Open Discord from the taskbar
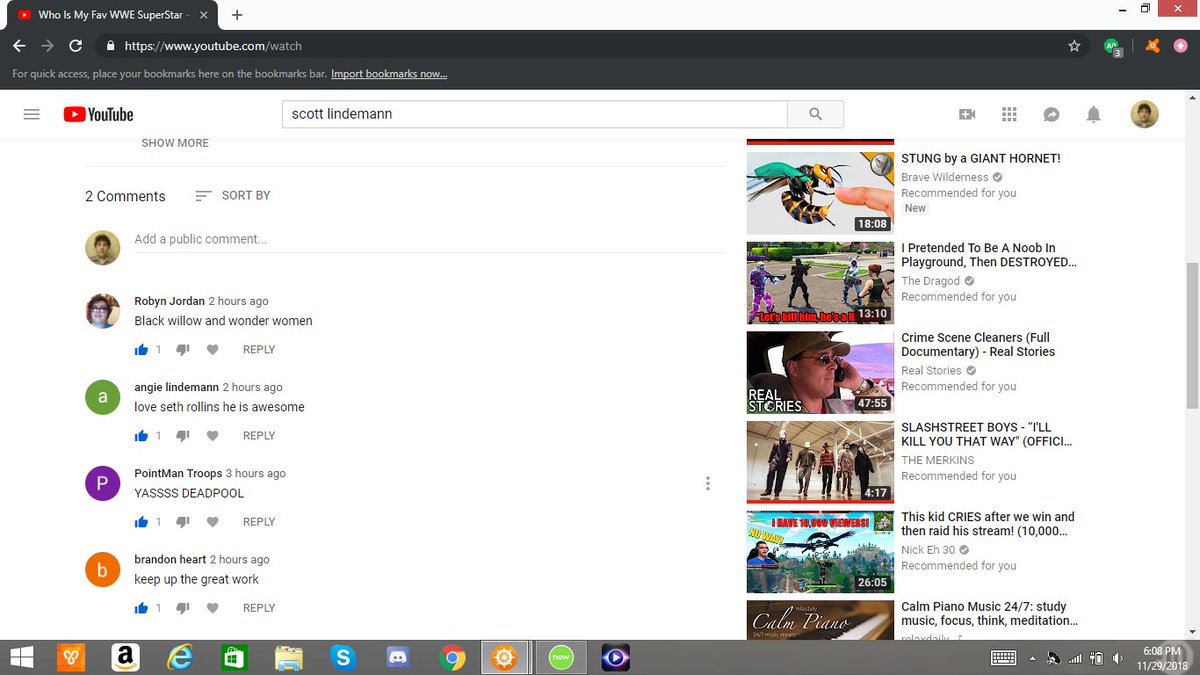The image size is (1200, 675). 398,657
